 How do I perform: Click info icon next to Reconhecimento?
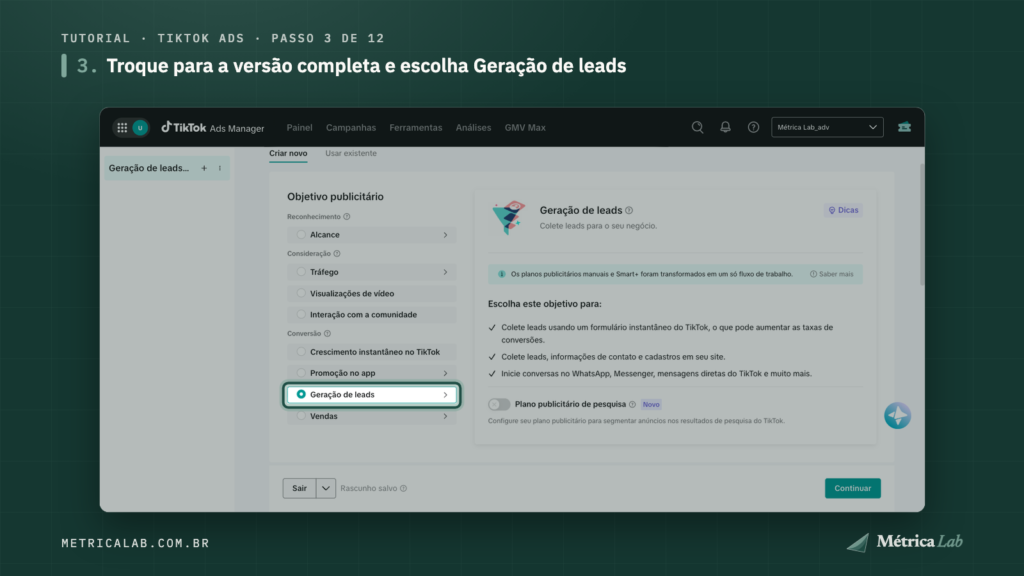(347, 217)
